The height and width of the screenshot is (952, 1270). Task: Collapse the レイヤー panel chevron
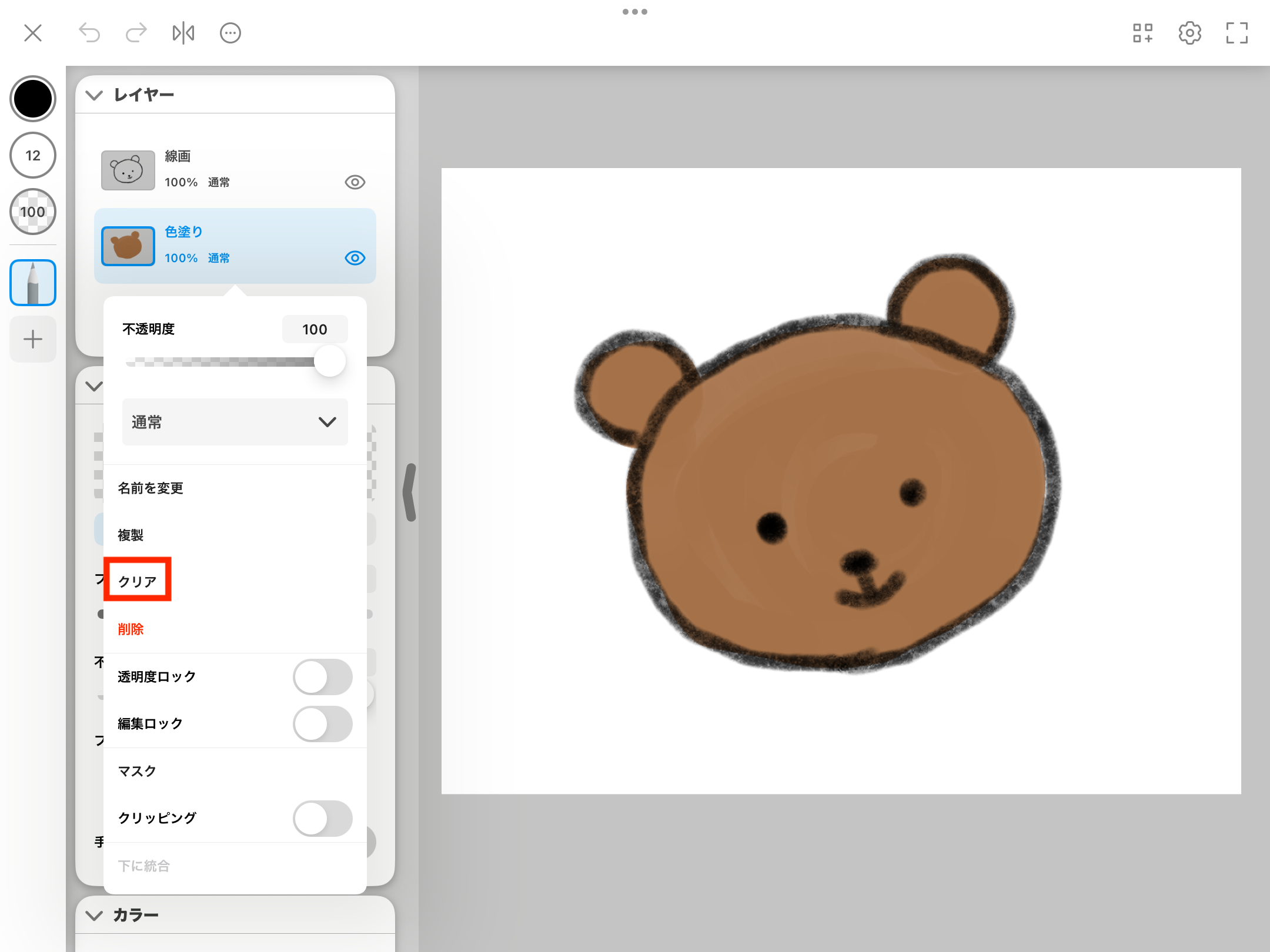pos(94,95)
